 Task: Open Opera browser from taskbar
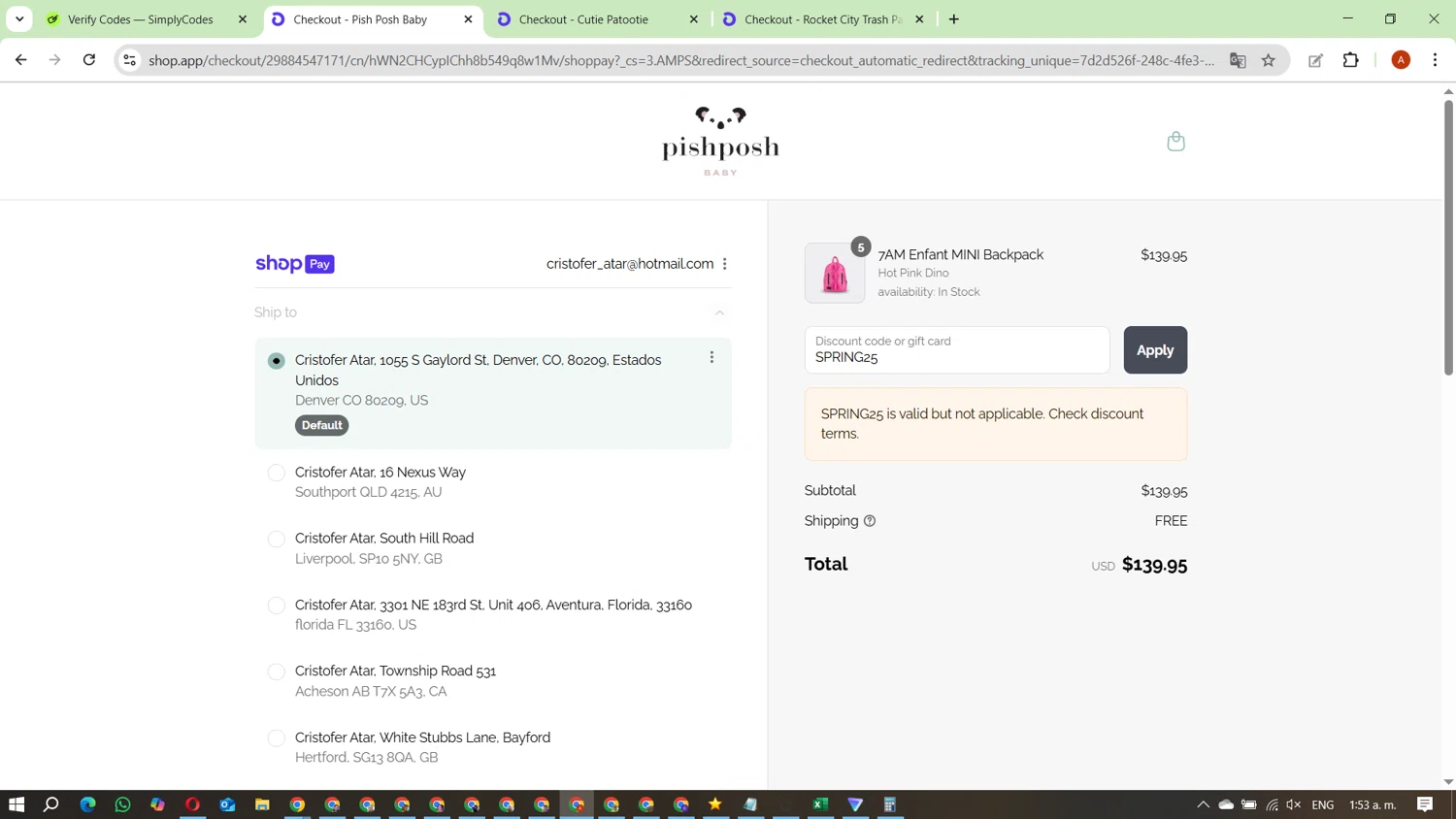click(192, 804)
